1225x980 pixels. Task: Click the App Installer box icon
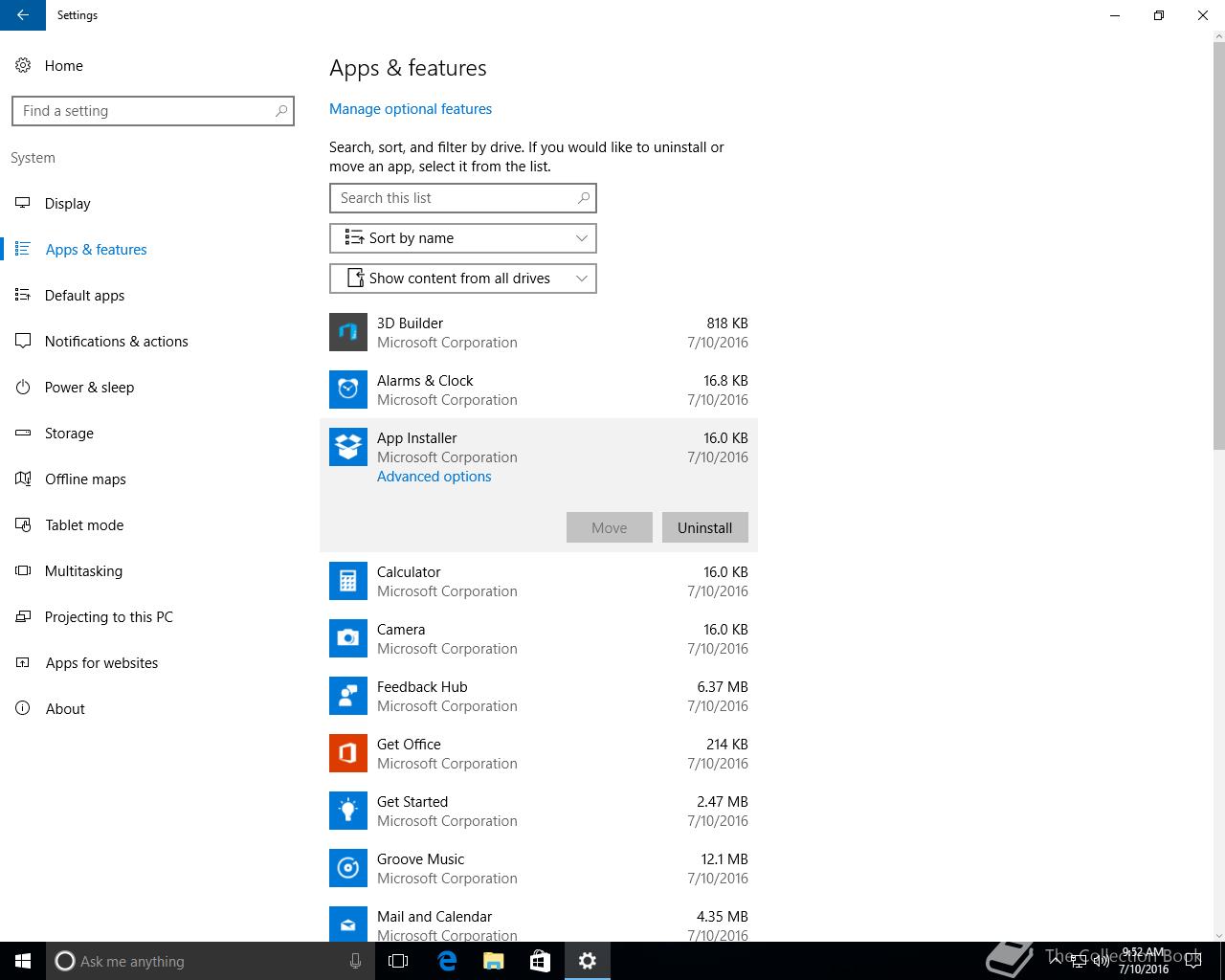tap(348, 447)
